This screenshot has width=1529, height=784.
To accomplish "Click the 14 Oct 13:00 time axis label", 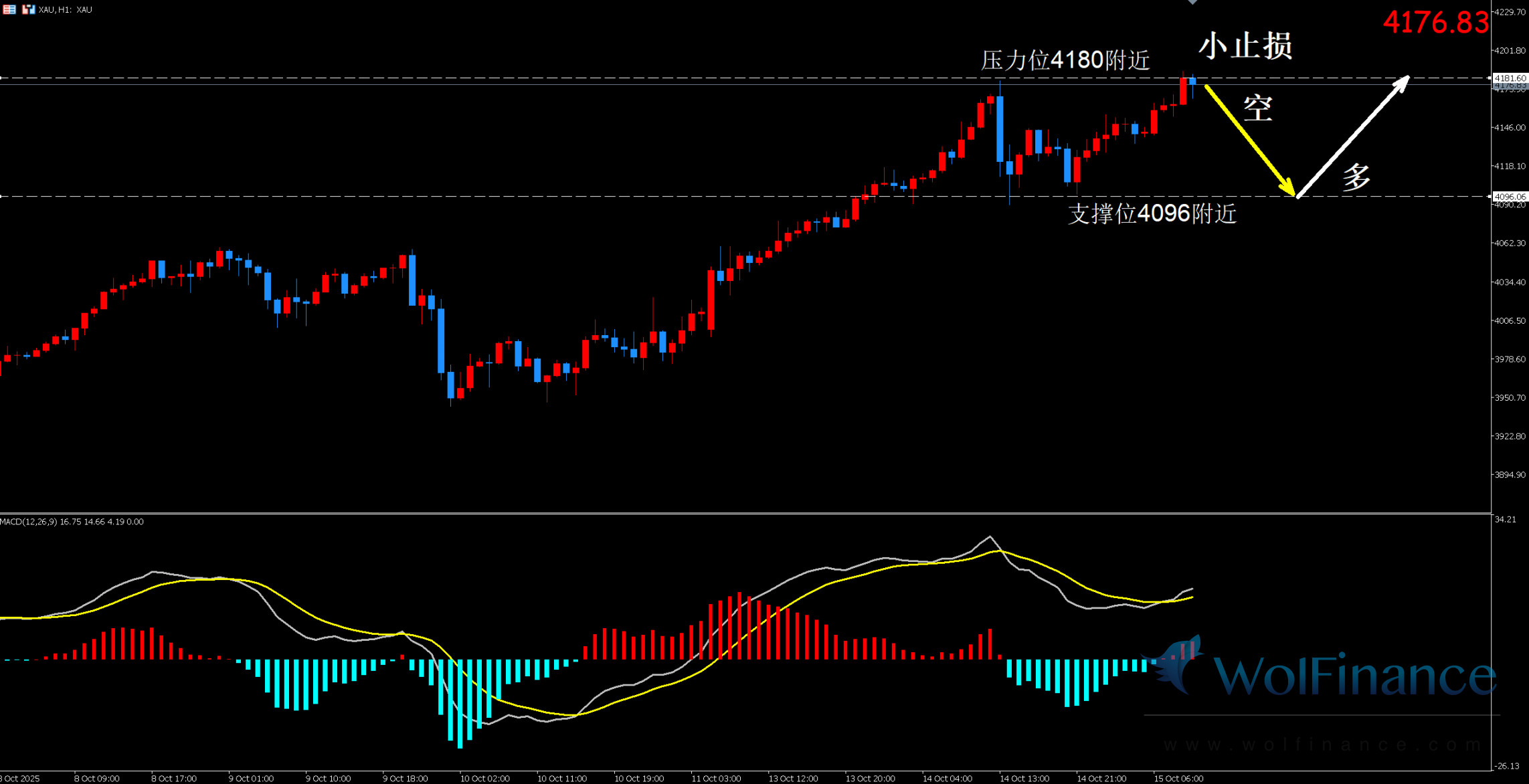I will point(1024,779).
